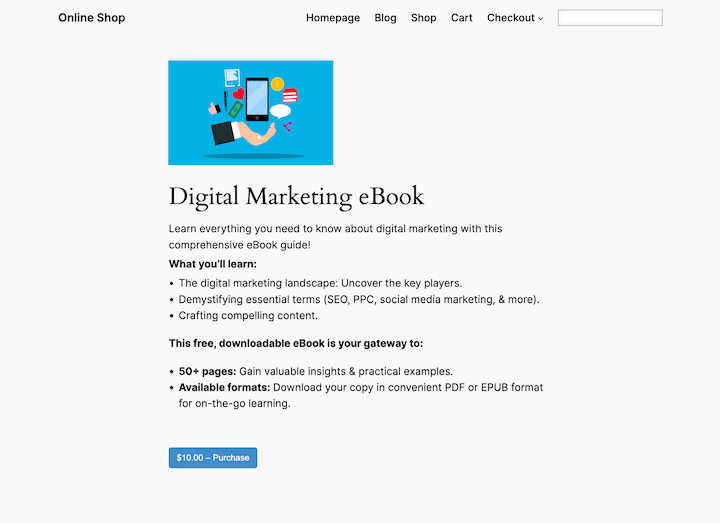720x523 pixels.
Task: Click the Online Shop site title
Action: pyautogui.click(x=92, y=18)
